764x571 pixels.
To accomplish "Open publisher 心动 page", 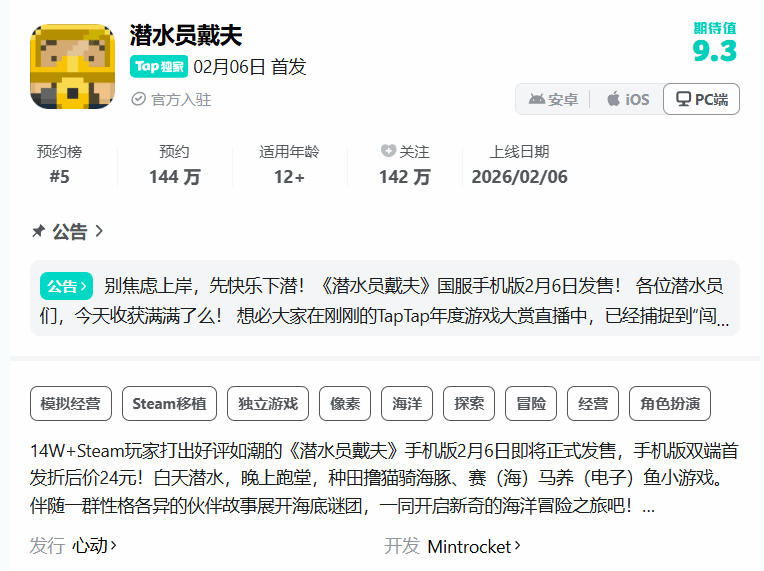I will click(x=94, y=546).
